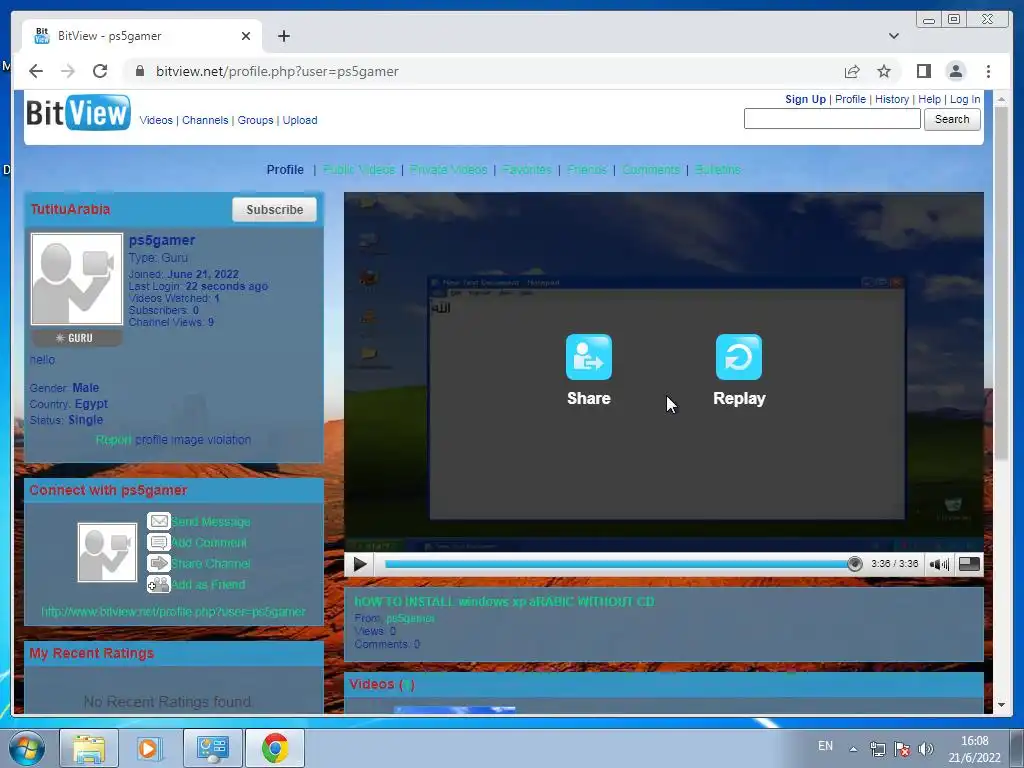Click the Replay icon in video overlay
The width and height of the screenshot is (1024, 768).
point(739,357)
